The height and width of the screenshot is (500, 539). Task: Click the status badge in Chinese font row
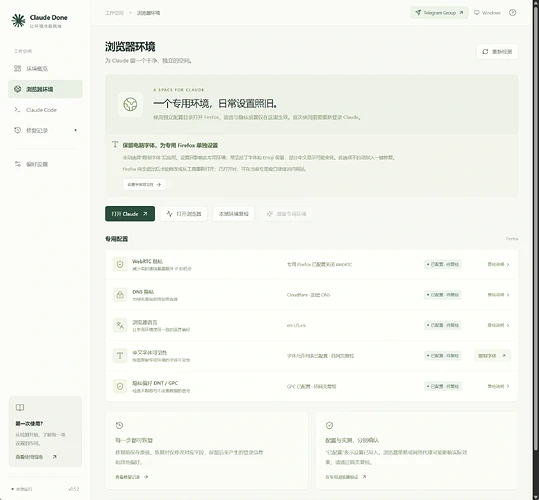443,356
